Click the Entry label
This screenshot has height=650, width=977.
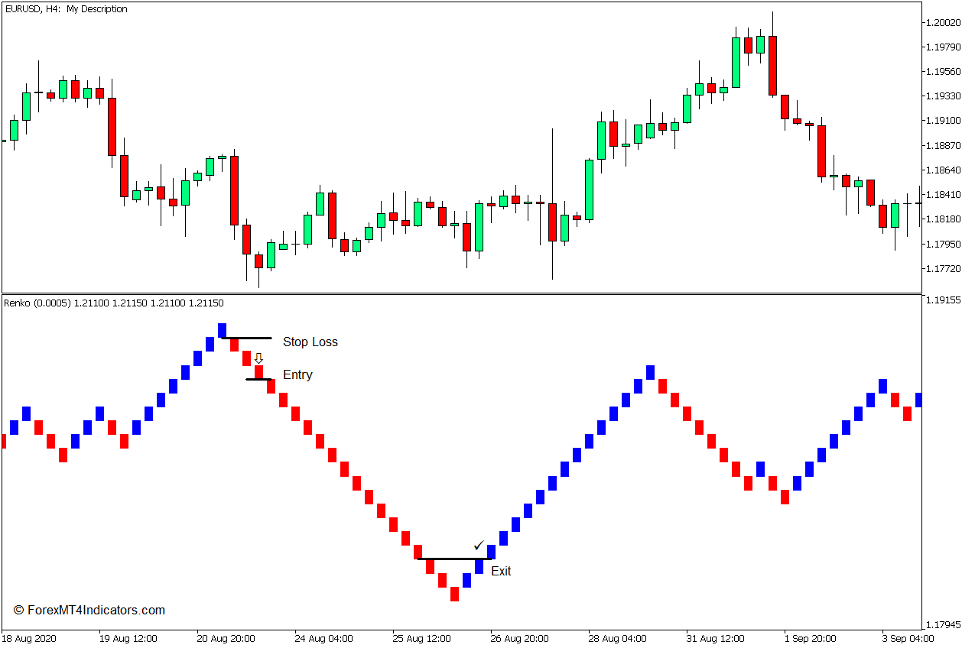point(297,375)
